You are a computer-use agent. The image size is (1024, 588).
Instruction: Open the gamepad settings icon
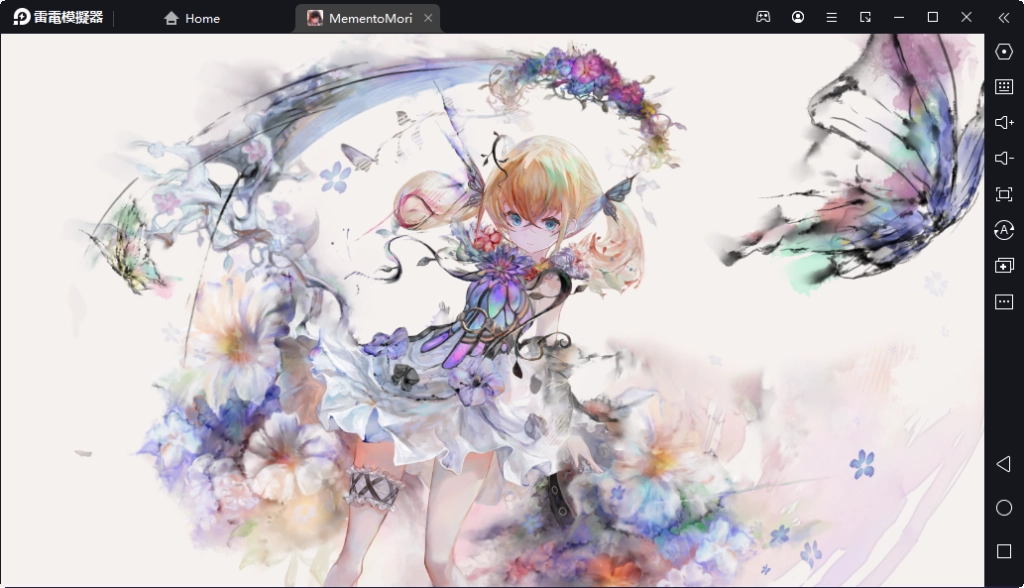(763, 17)
